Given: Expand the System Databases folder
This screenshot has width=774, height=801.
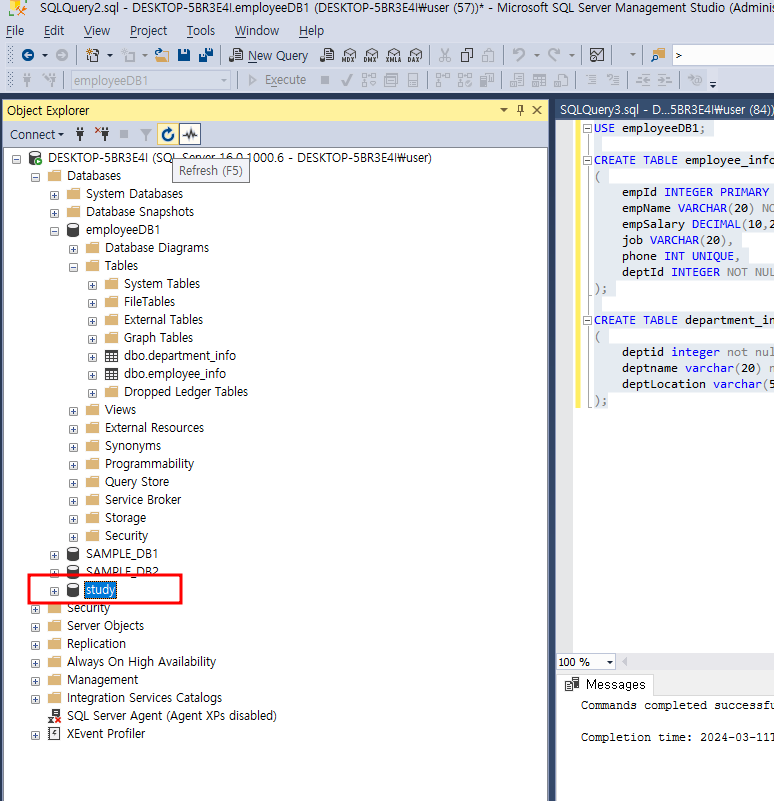Looking at the screenshot, I should [x=55, y=196].
